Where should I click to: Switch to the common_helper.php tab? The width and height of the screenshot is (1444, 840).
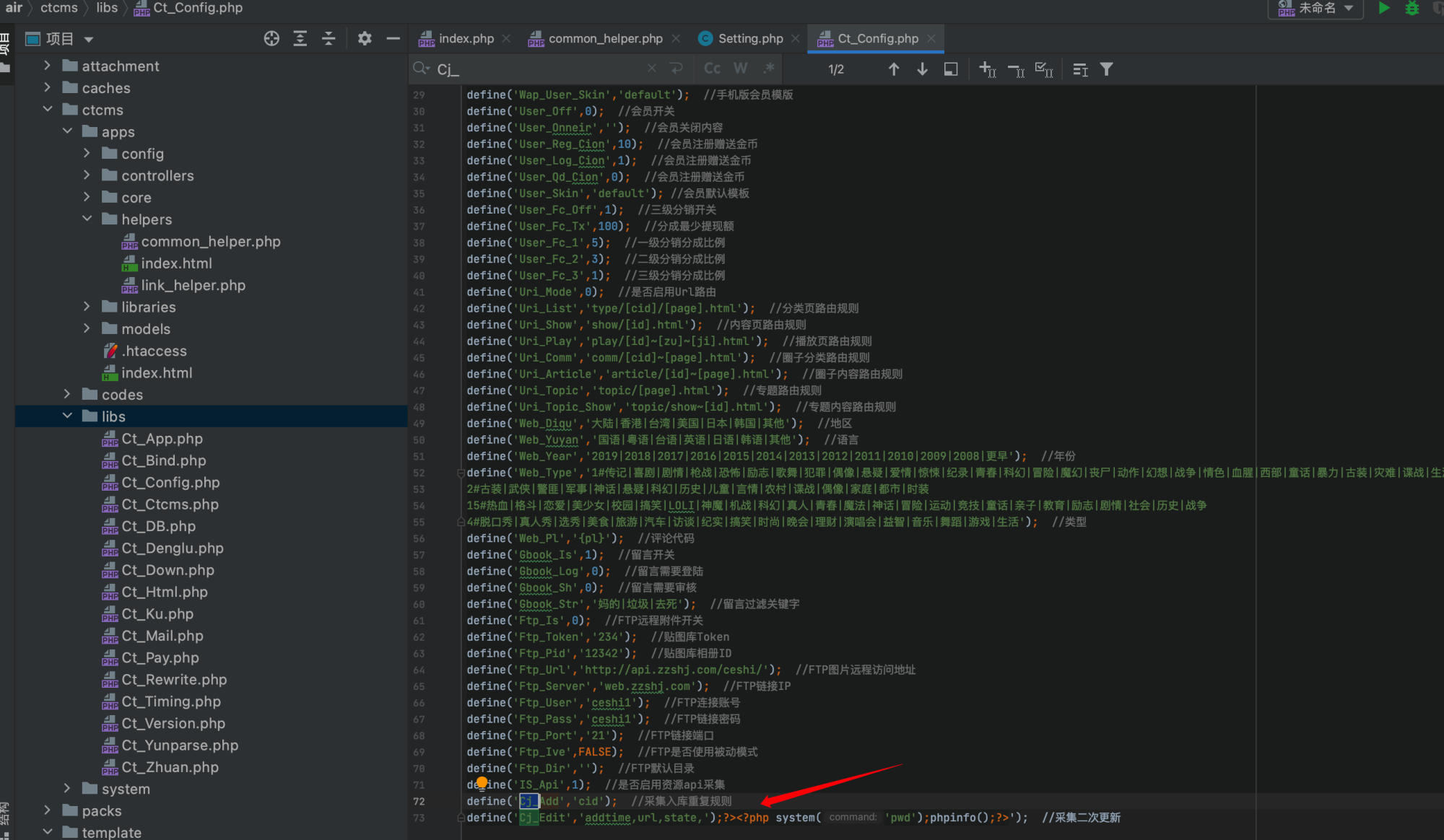[605, 38]
